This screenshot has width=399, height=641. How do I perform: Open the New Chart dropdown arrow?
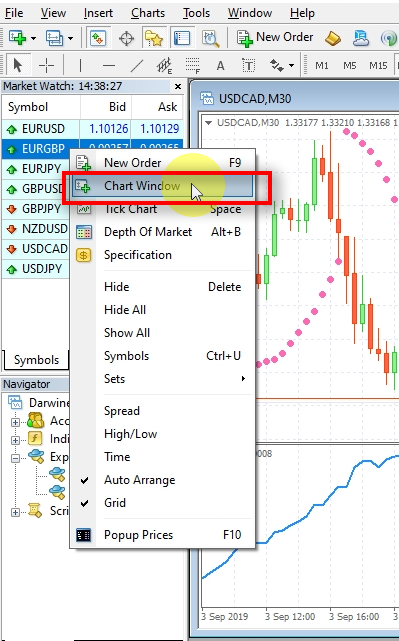pyautogui.click(x=34, y=38)
